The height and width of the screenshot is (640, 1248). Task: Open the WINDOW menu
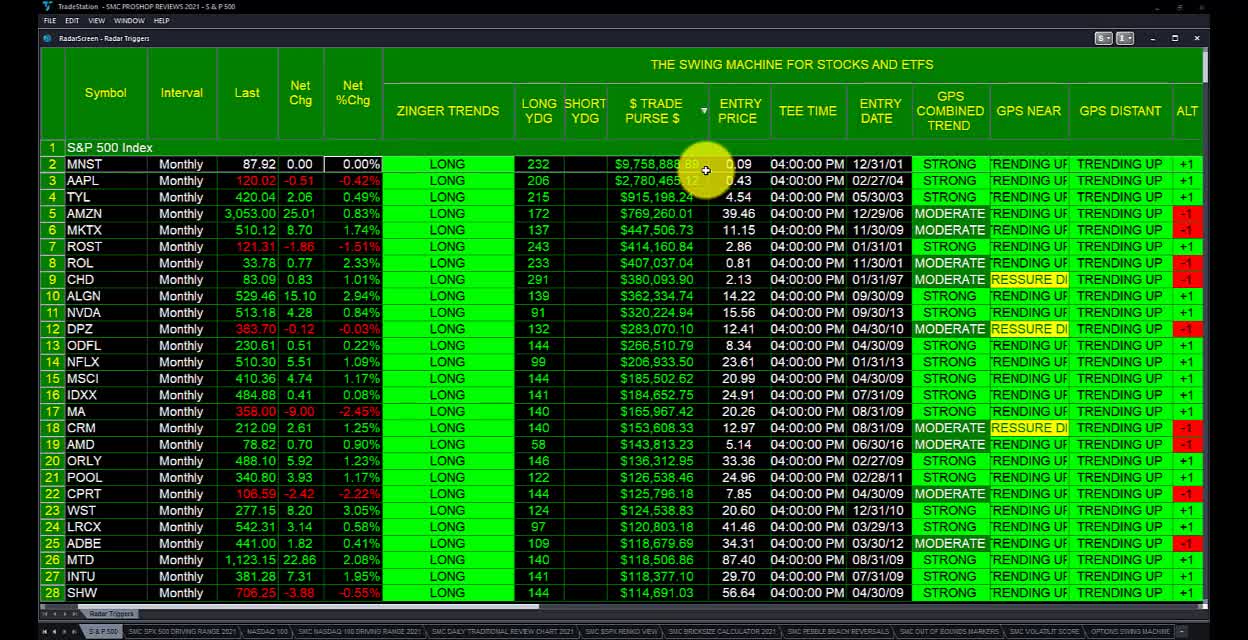click(x=129, y=20)
